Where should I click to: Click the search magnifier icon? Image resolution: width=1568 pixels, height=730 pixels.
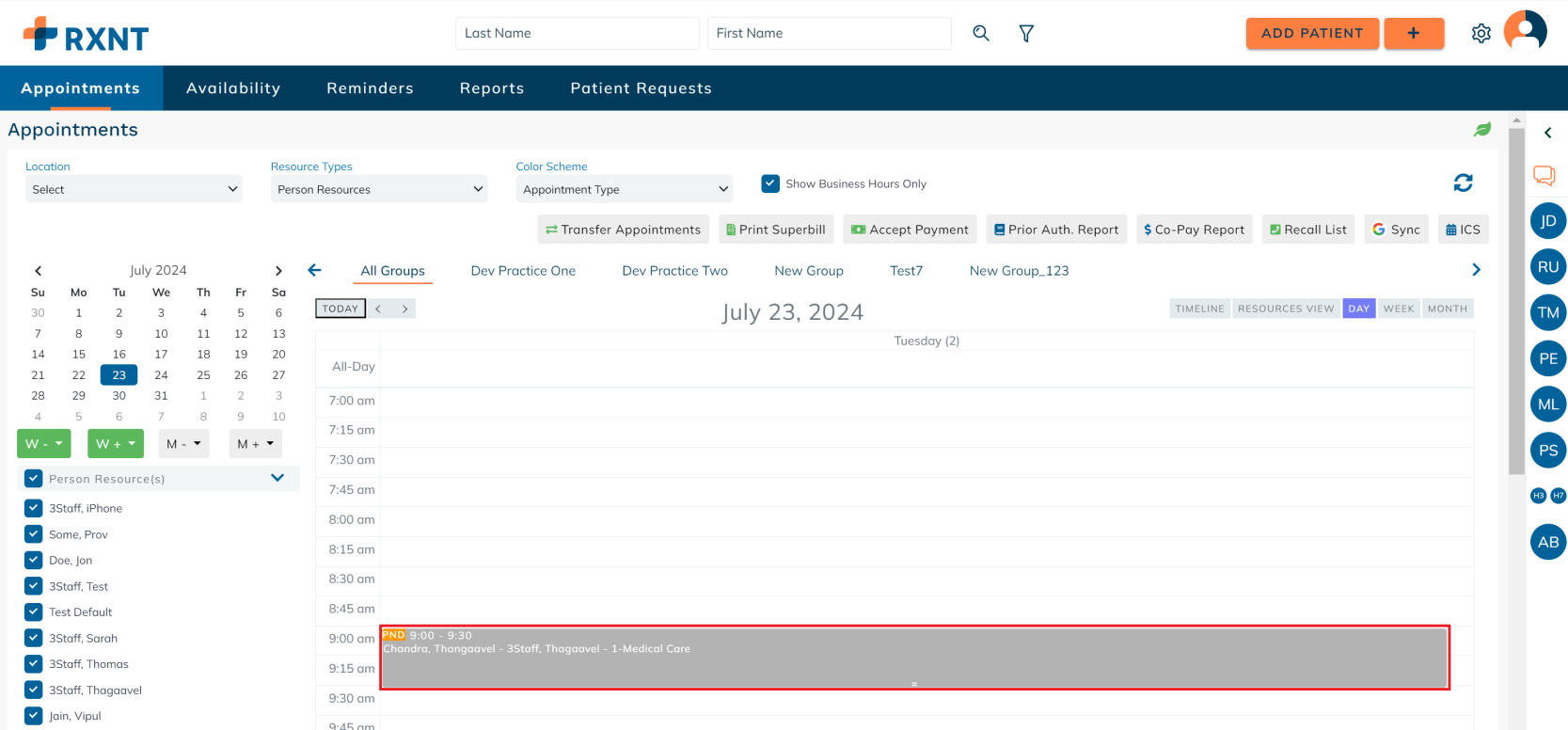click(980, 33)
